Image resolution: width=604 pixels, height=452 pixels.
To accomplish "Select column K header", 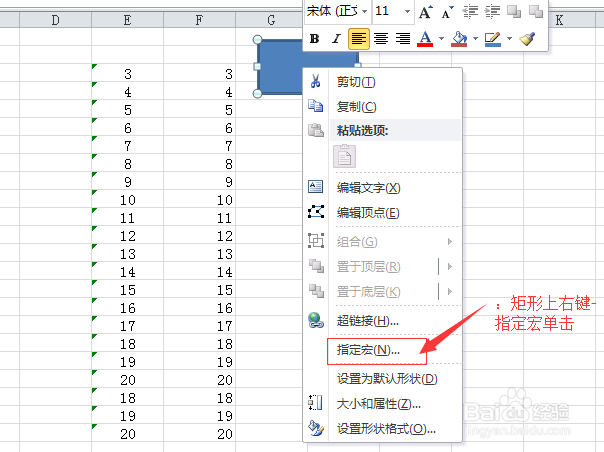I will coord(559,20).
